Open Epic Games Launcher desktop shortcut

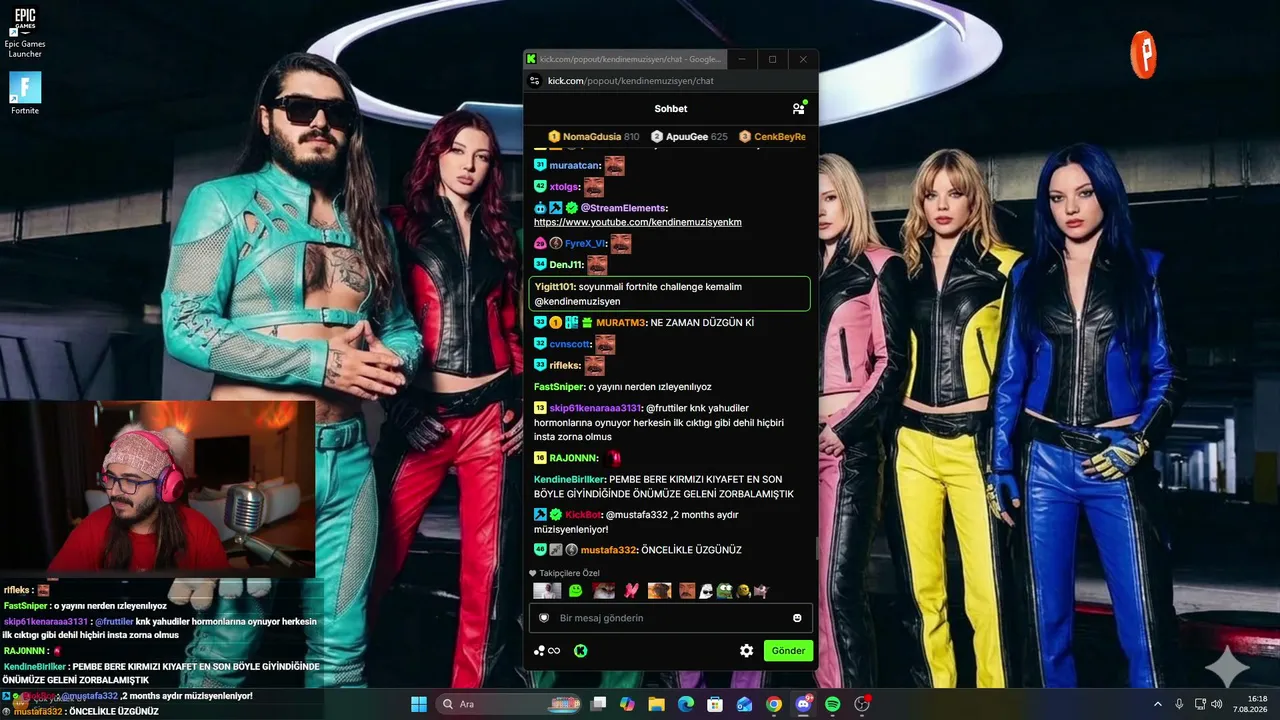click(25, 30)
